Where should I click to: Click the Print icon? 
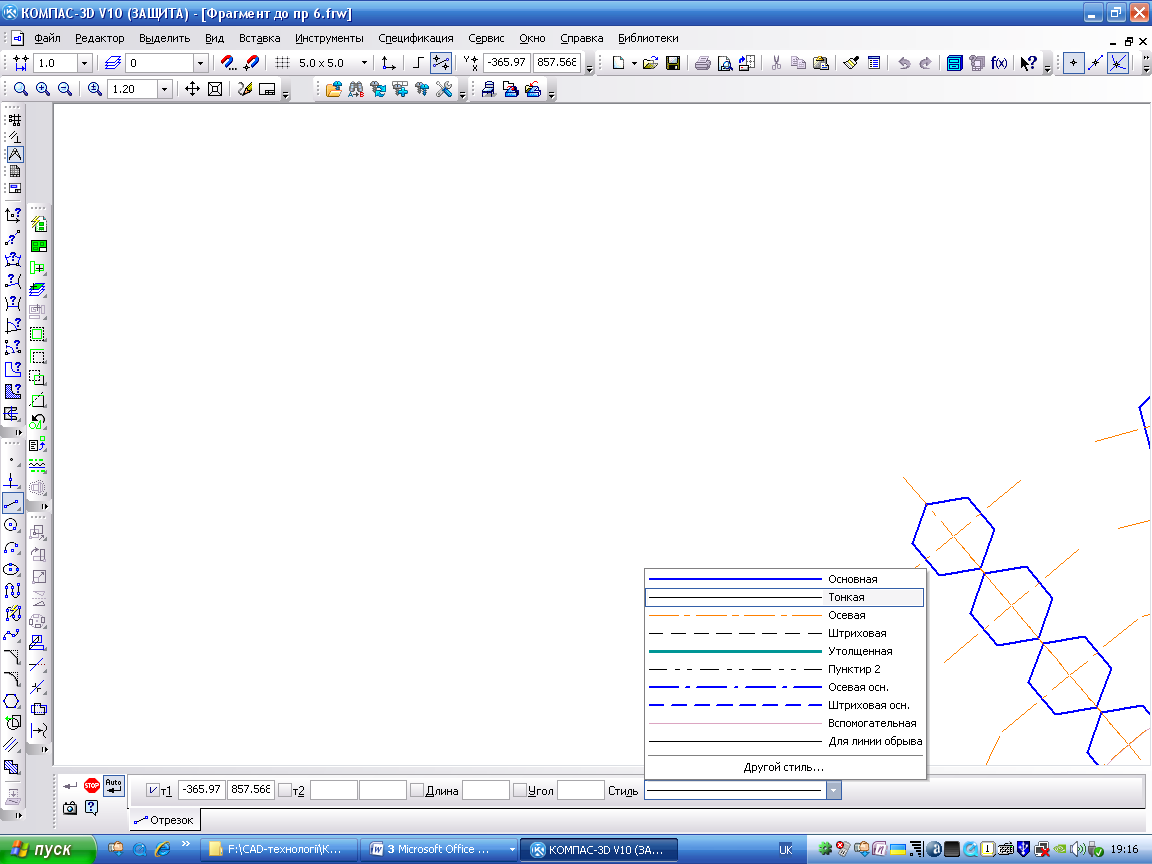[702, 63]
